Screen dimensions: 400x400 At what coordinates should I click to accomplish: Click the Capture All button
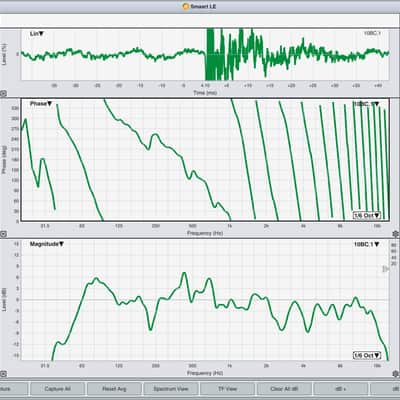point(57,389)
